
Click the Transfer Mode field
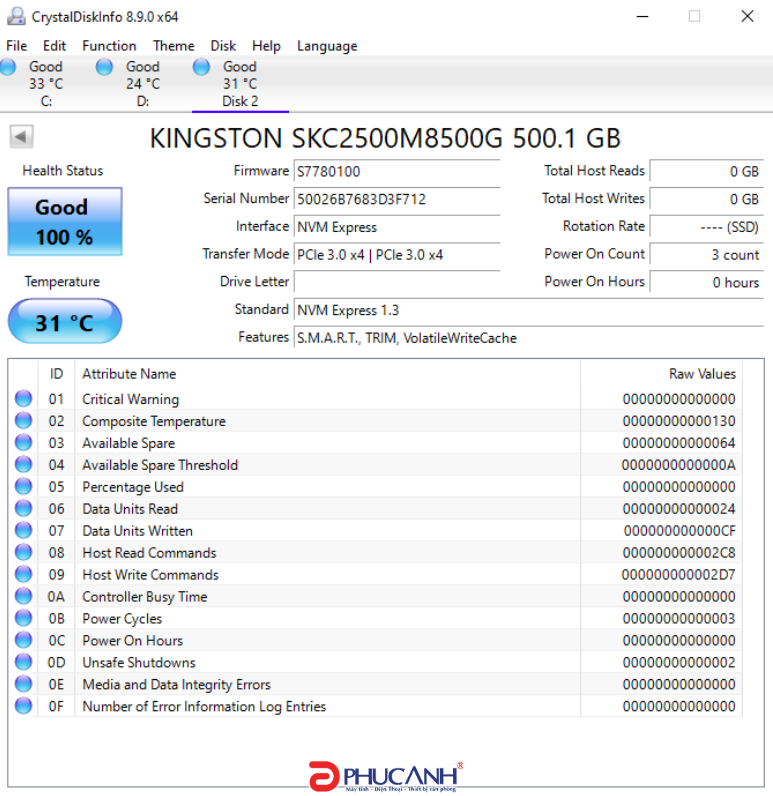397,254
